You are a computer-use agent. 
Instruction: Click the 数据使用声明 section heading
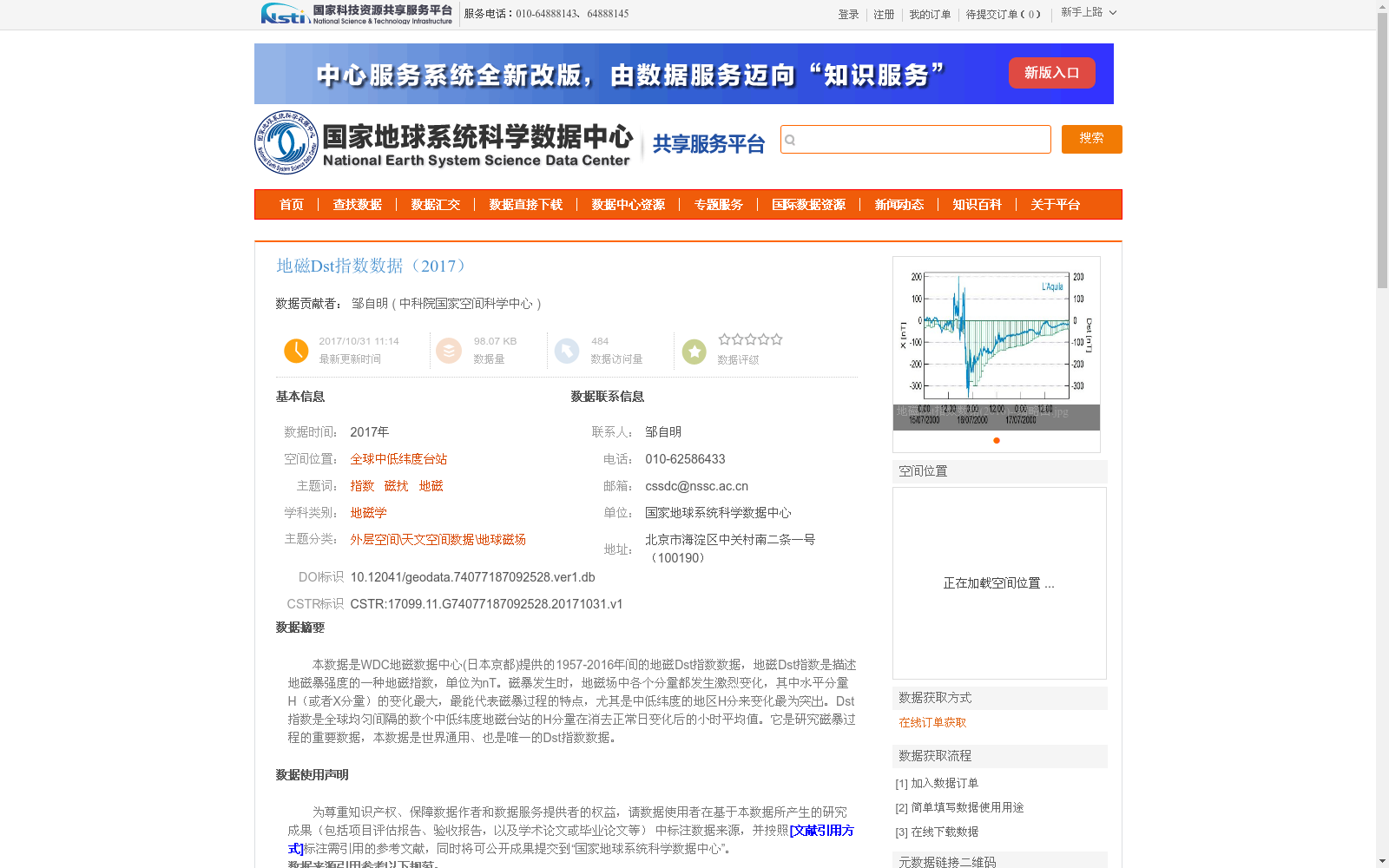(x=312, y=775)
